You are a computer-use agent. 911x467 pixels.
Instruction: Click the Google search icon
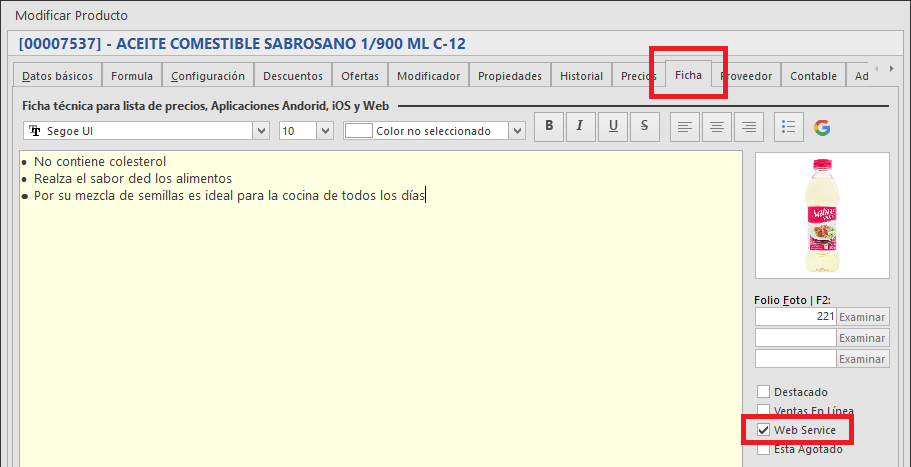point(822,127)
